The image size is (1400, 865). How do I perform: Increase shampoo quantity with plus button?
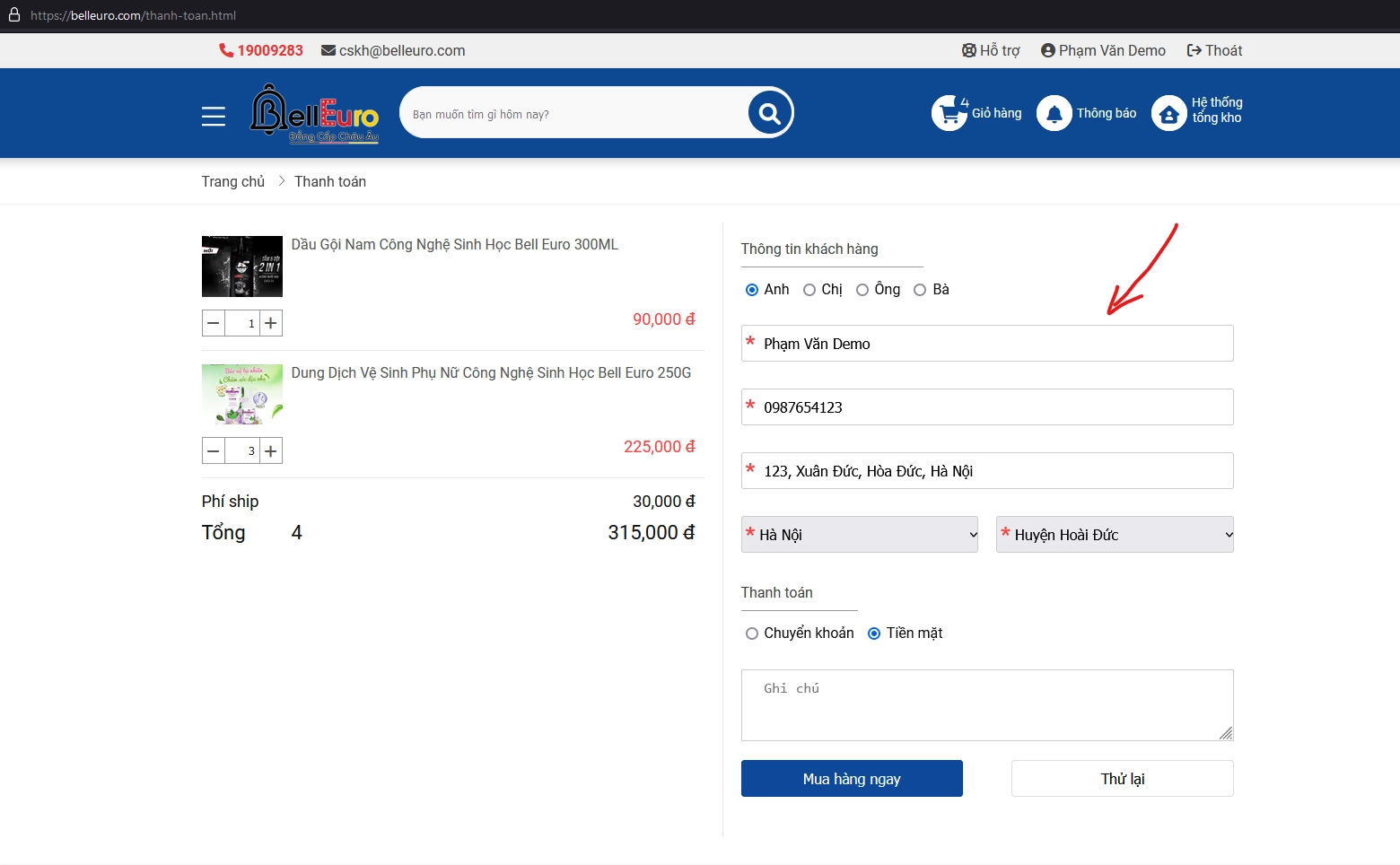pyautogui.click(x=271, y=323)
